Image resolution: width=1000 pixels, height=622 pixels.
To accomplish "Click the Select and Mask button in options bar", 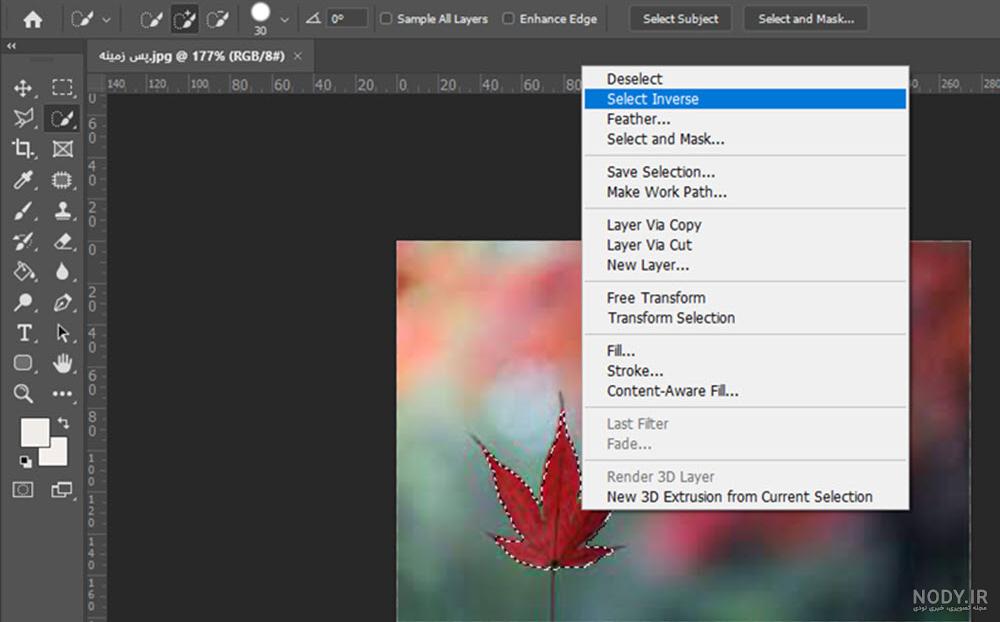I will click(806, 19).
